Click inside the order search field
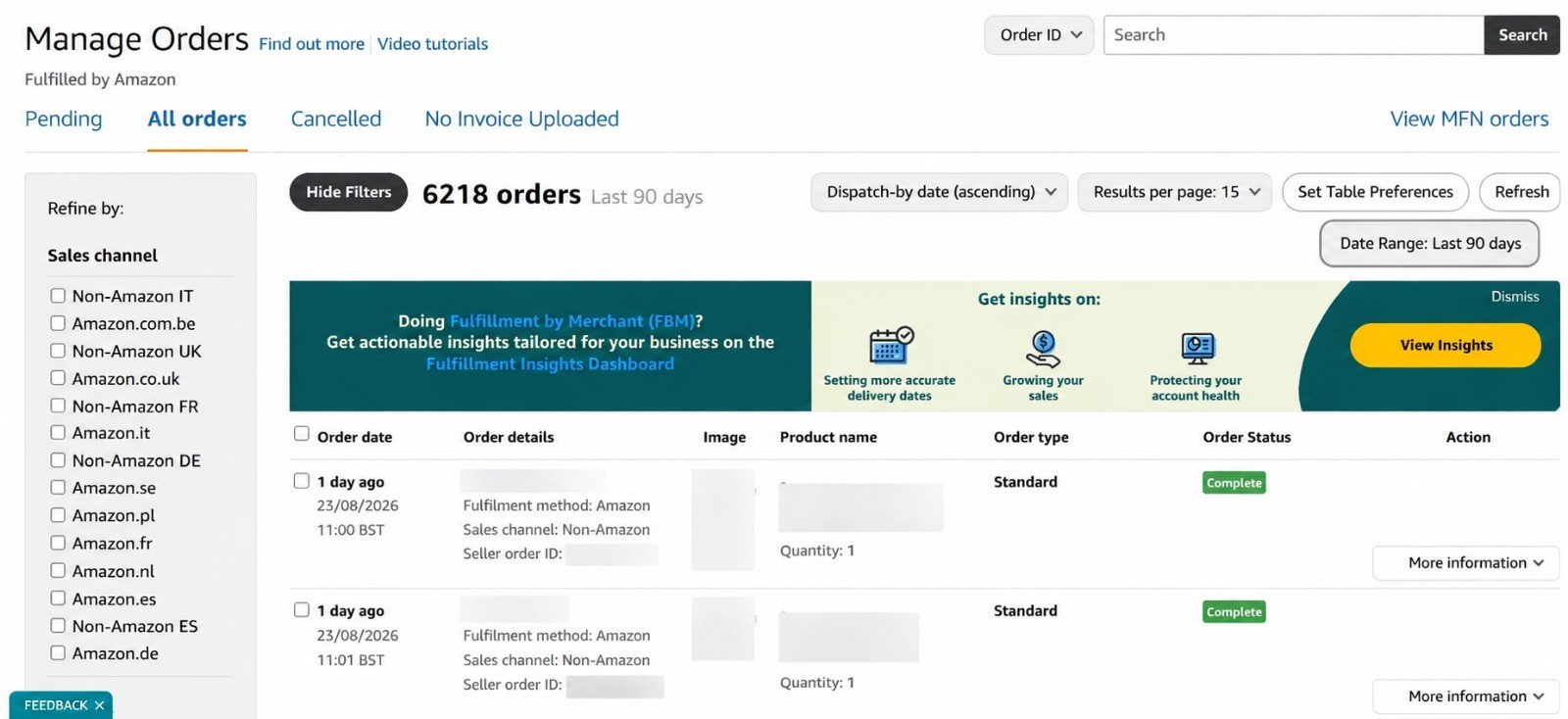This screenshot has height=719, width=1568. click(1294, 35)
